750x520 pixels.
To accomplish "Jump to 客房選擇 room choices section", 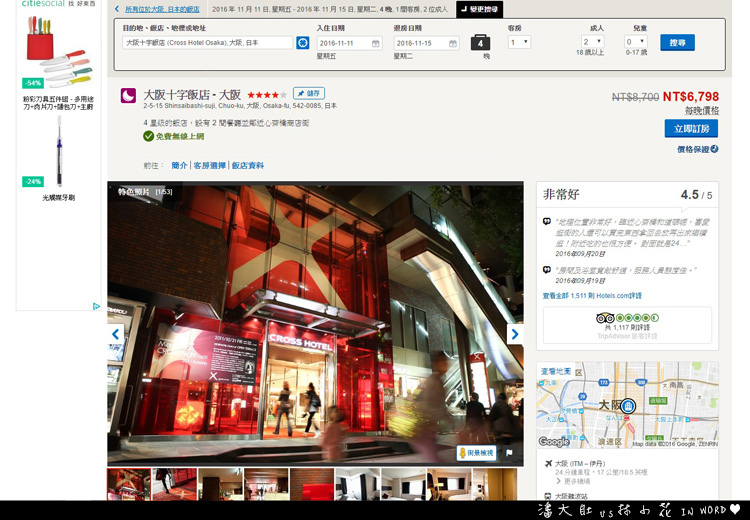I will (210, 166).
